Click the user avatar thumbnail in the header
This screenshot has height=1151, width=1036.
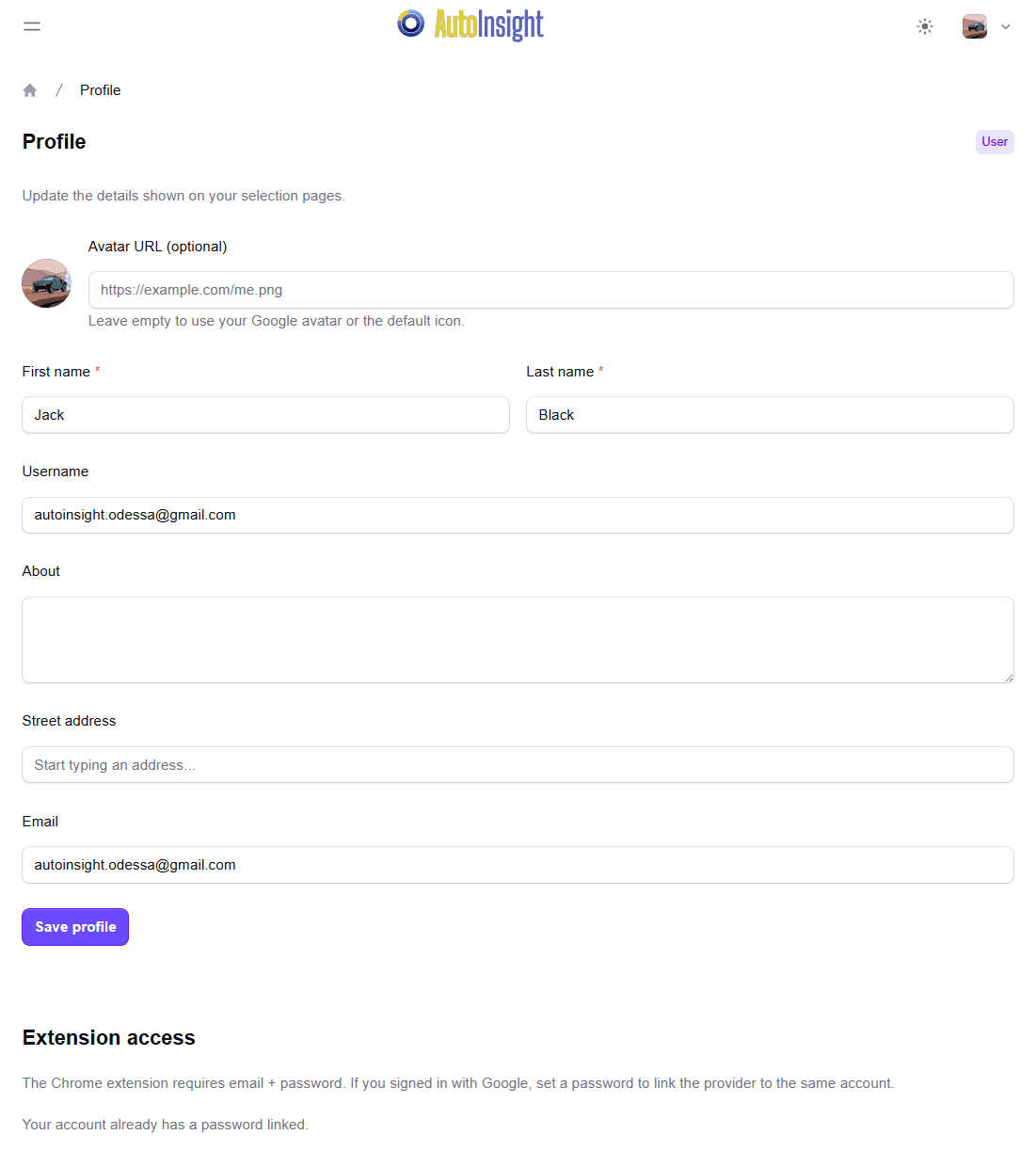point(974,25)
